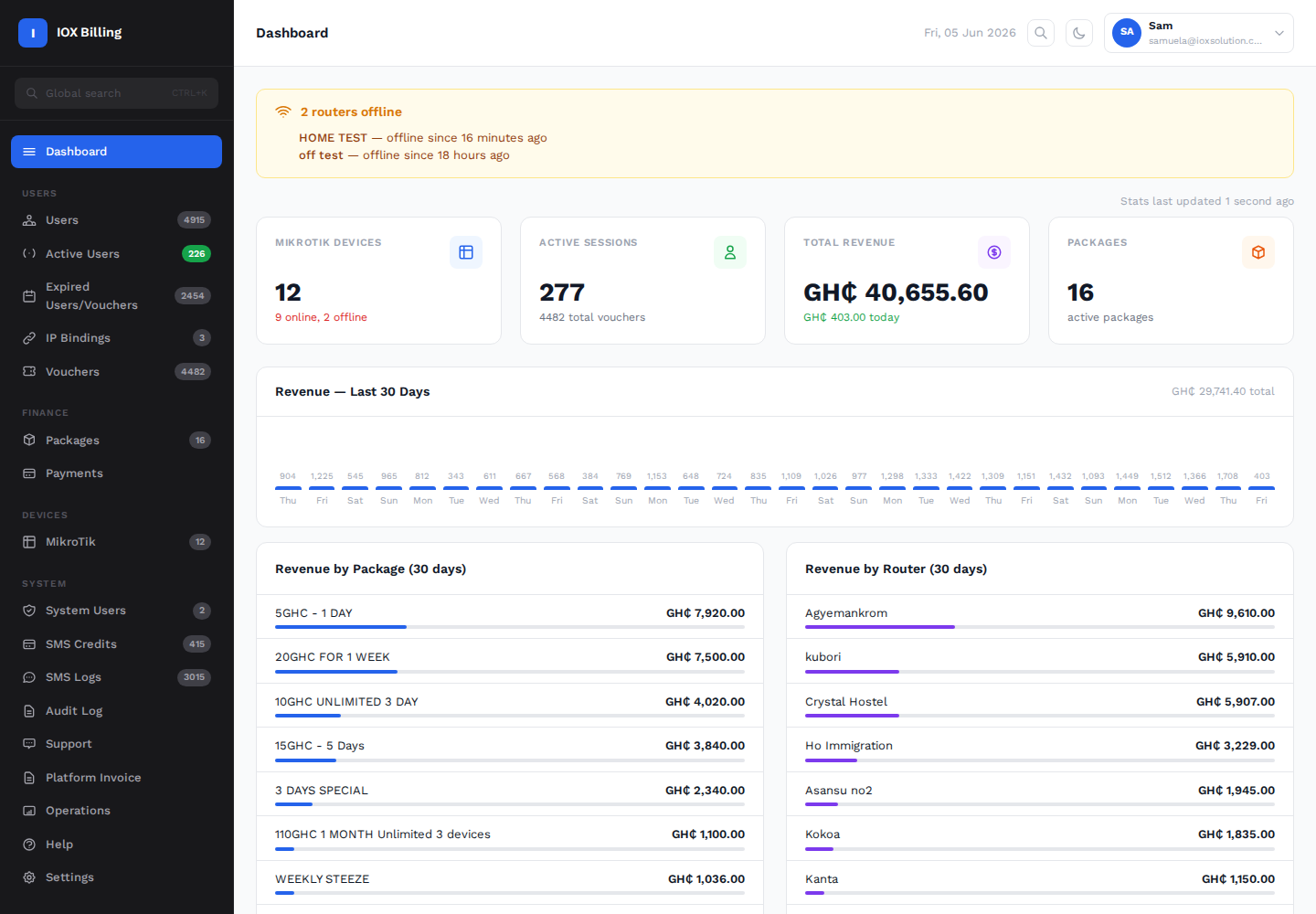This screenshot has width=1316, height=914.
Task: Click the Operations icon in sidebar
Action: coord(29,811)
